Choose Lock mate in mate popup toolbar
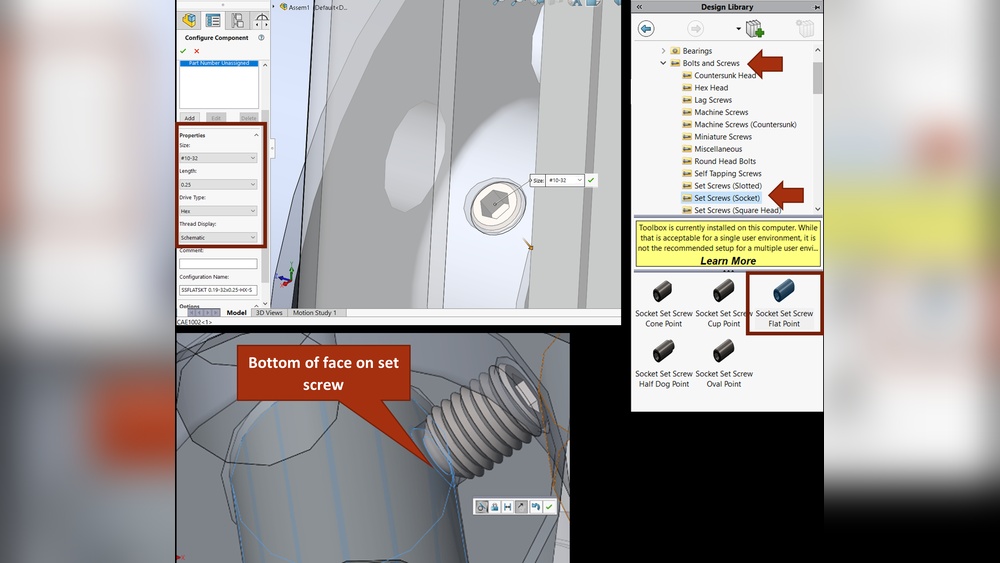Image resolution: width=1000 pixels, height=563 pixels. tap(494, 507)
